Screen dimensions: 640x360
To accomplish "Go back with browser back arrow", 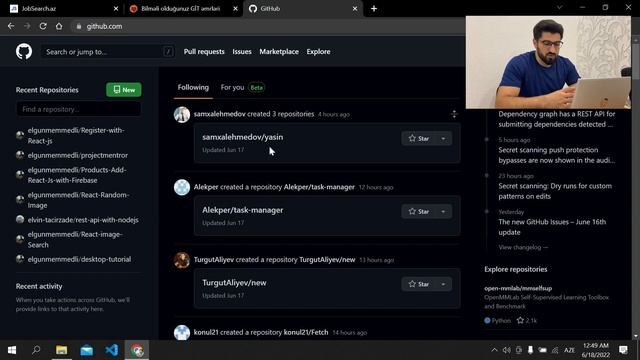I will (x=11, y=26).
